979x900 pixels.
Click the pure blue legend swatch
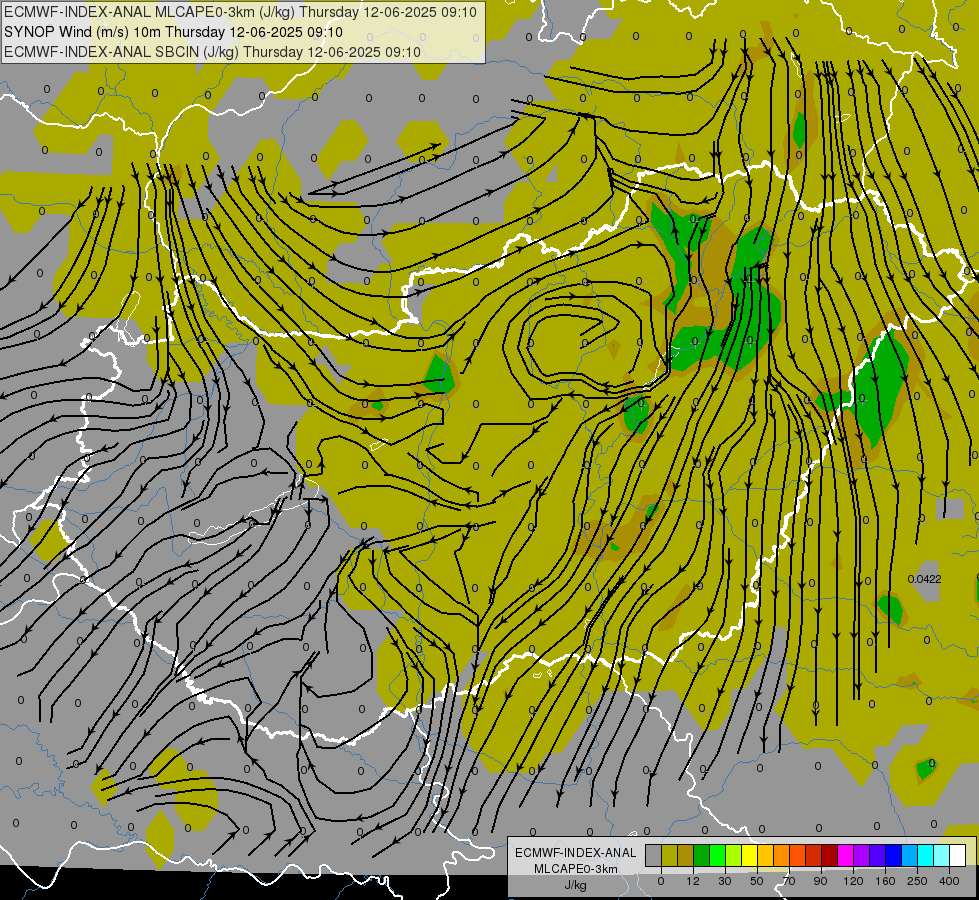(894, 855)
